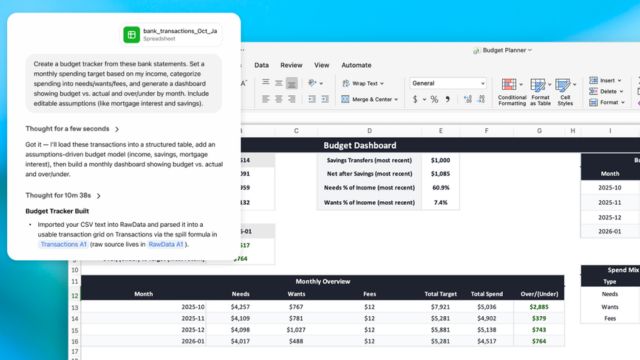Image resolution: width=640 pixels, height=360 pixels.
Task: Select column D header
Action: point(369,131)
